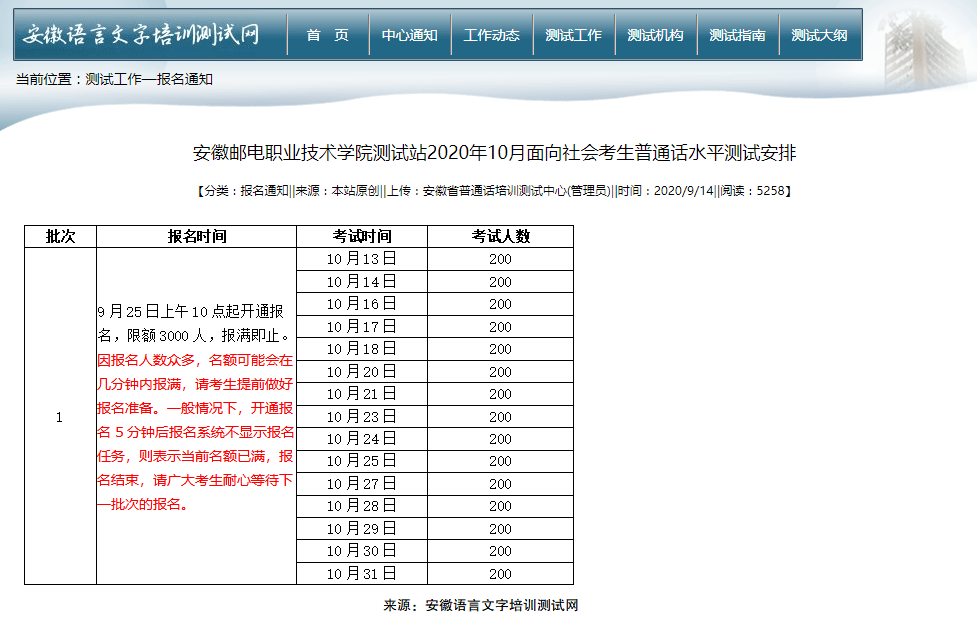
Task: Go to the 中心通知 section
Action: pos(409,36)
